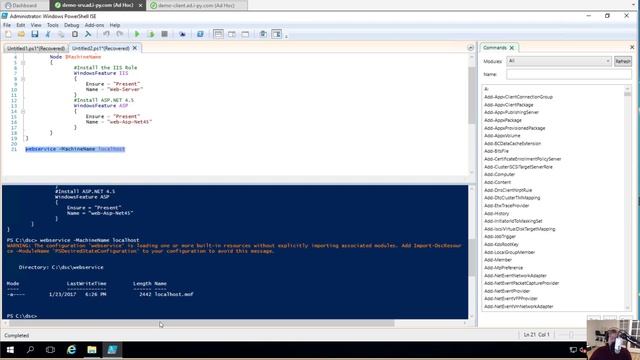640x360 pixels.
Task: Select Add-JobTrigger in the command list
Action: click(x=500, y=236)
